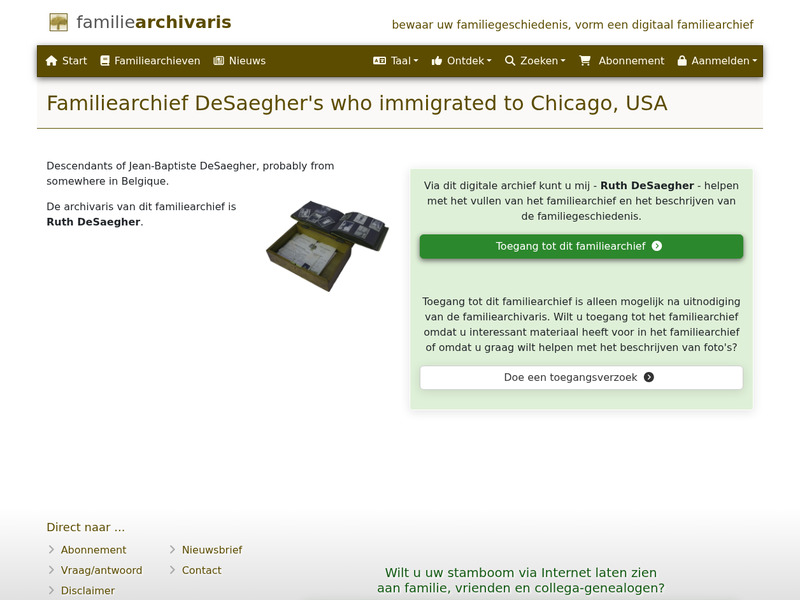Open Abonnement in the navigation bar
Viewport: 800px width, 600px height.
(x=622, y=61)
